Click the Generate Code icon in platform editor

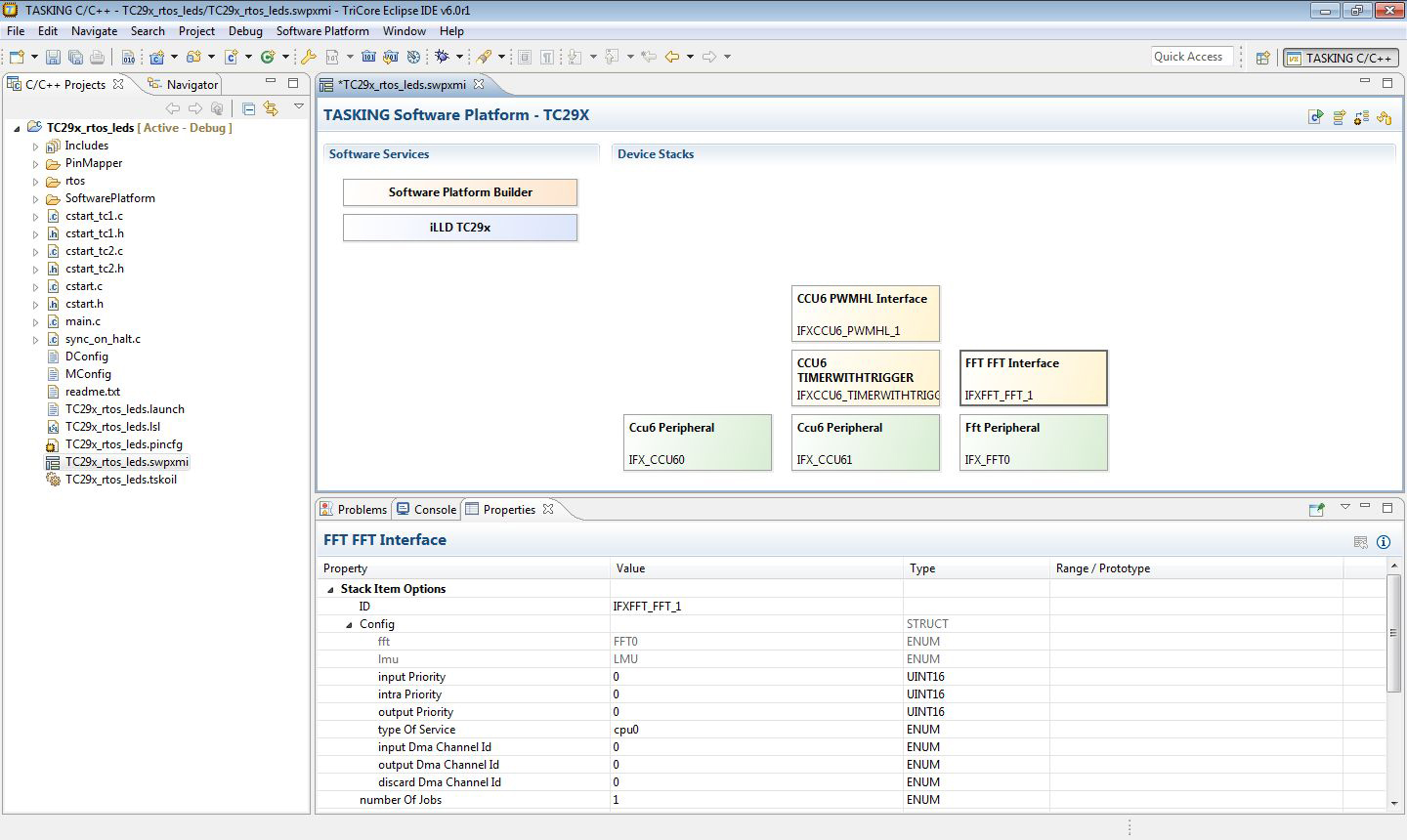[x=1316, y=117]
